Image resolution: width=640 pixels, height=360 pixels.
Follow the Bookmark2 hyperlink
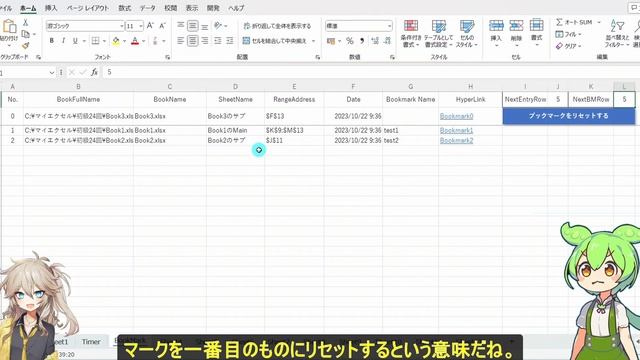[456, 140]
